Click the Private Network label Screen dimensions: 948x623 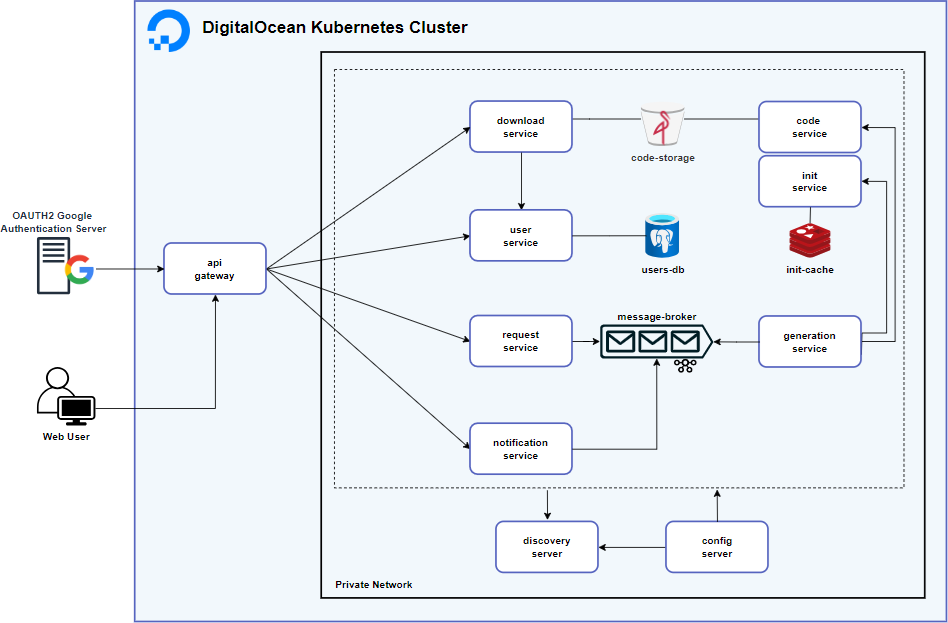tap(374, 585)
